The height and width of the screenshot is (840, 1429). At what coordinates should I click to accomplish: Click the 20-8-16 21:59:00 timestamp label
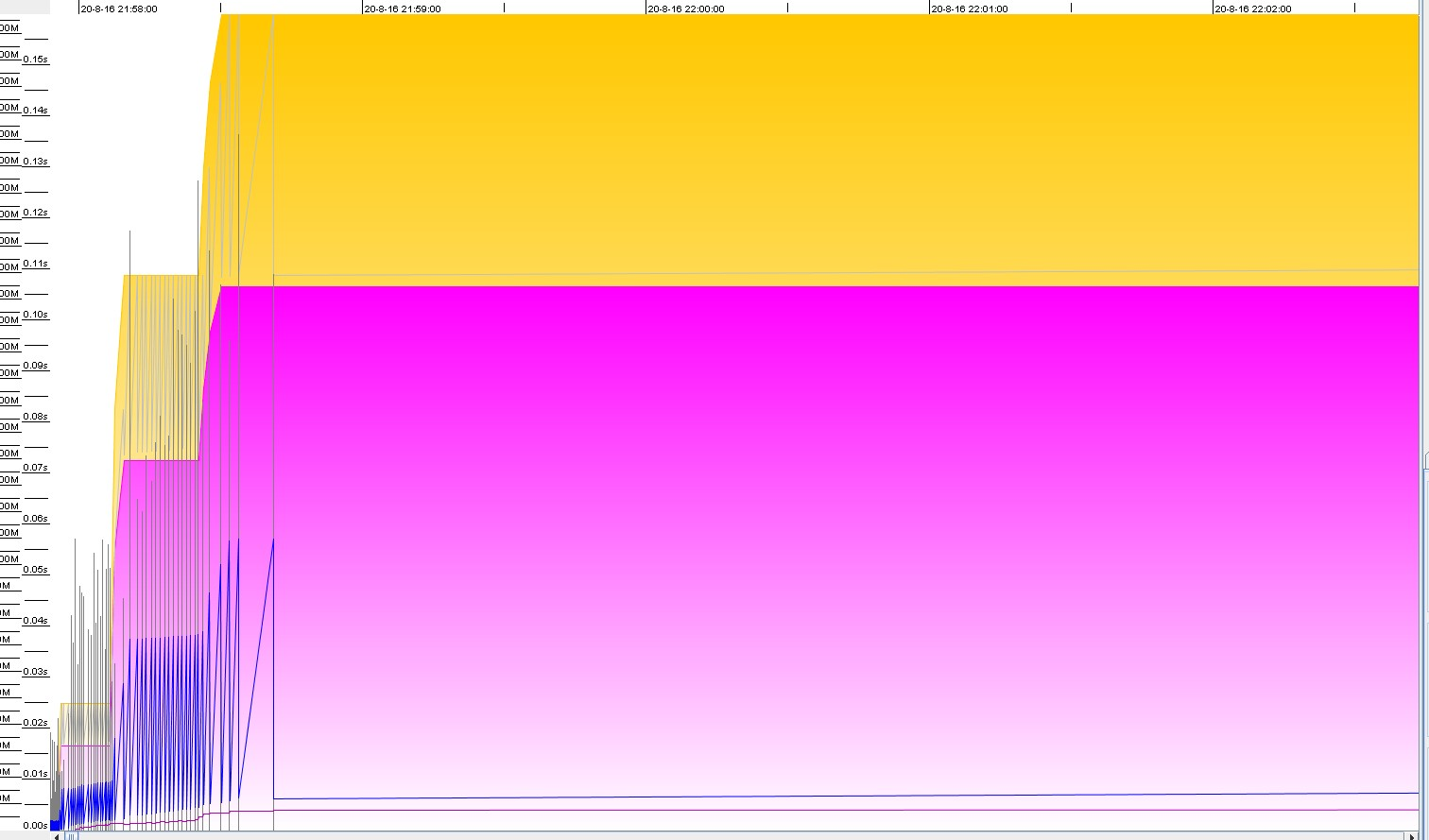[x=403, y=9]
